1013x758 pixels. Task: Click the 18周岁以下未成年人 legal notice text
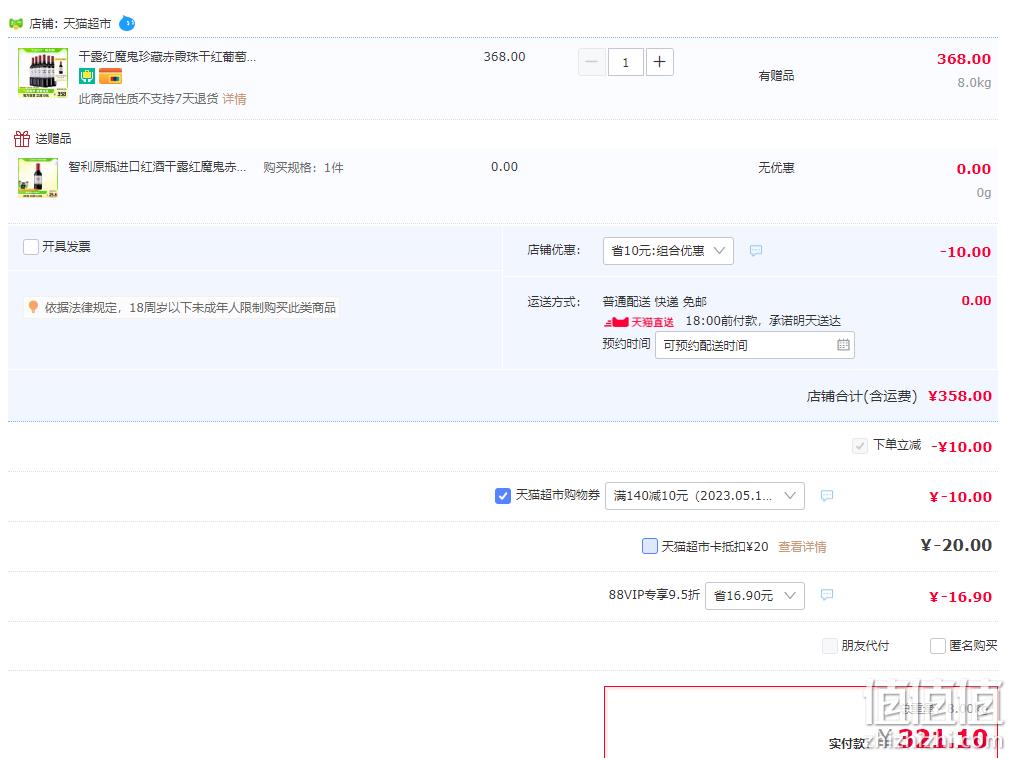tap(189, 308)
